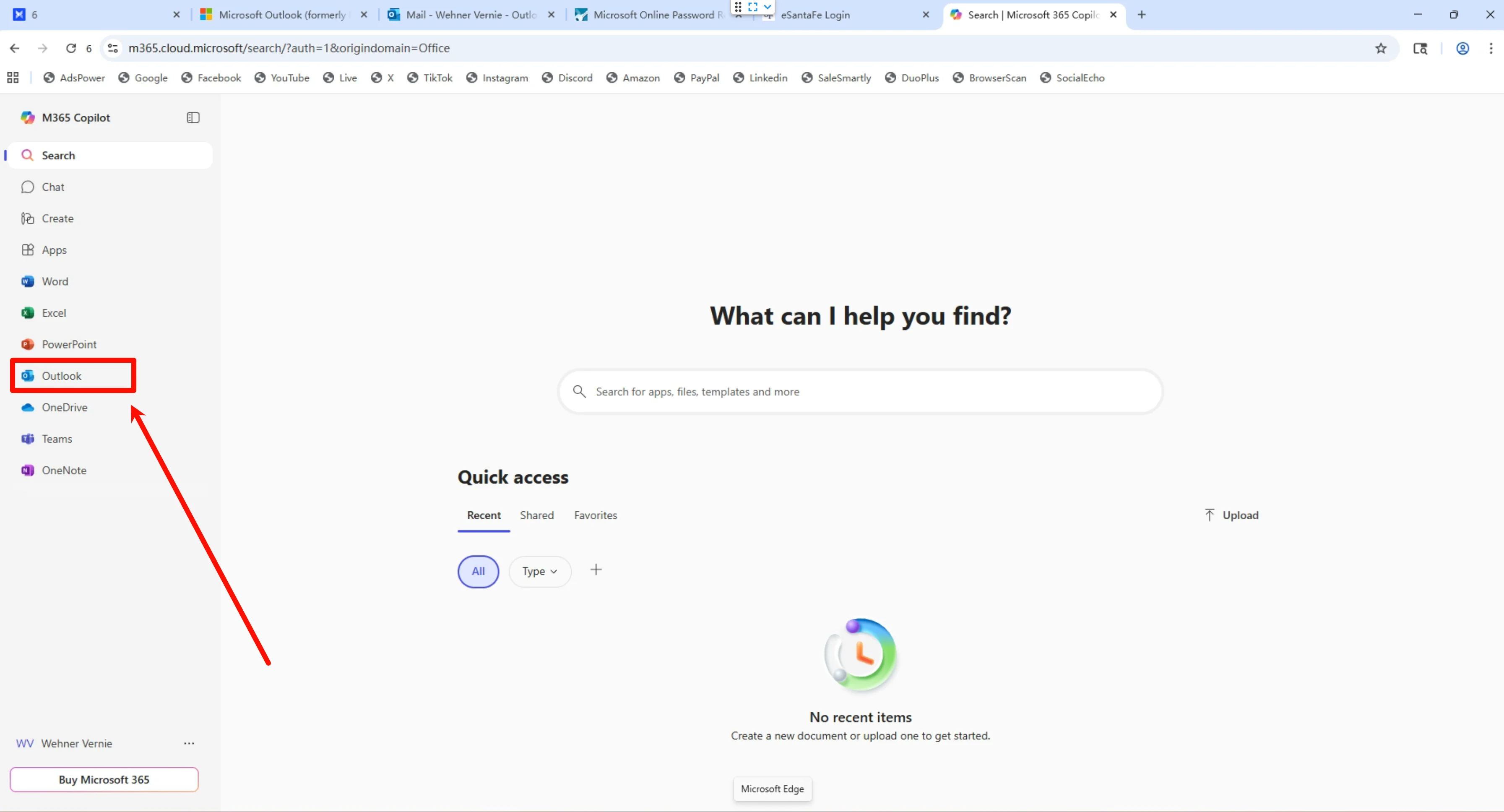Bookmark this page with the star icon
The image size is (1504, 812).
pyautogui.click(x=1381, y=49)
